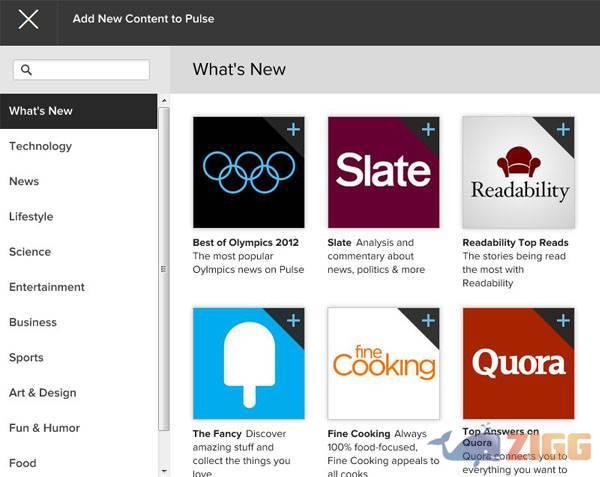Click 'The most popular Oylmpics news' description

(x=248, y=263)
